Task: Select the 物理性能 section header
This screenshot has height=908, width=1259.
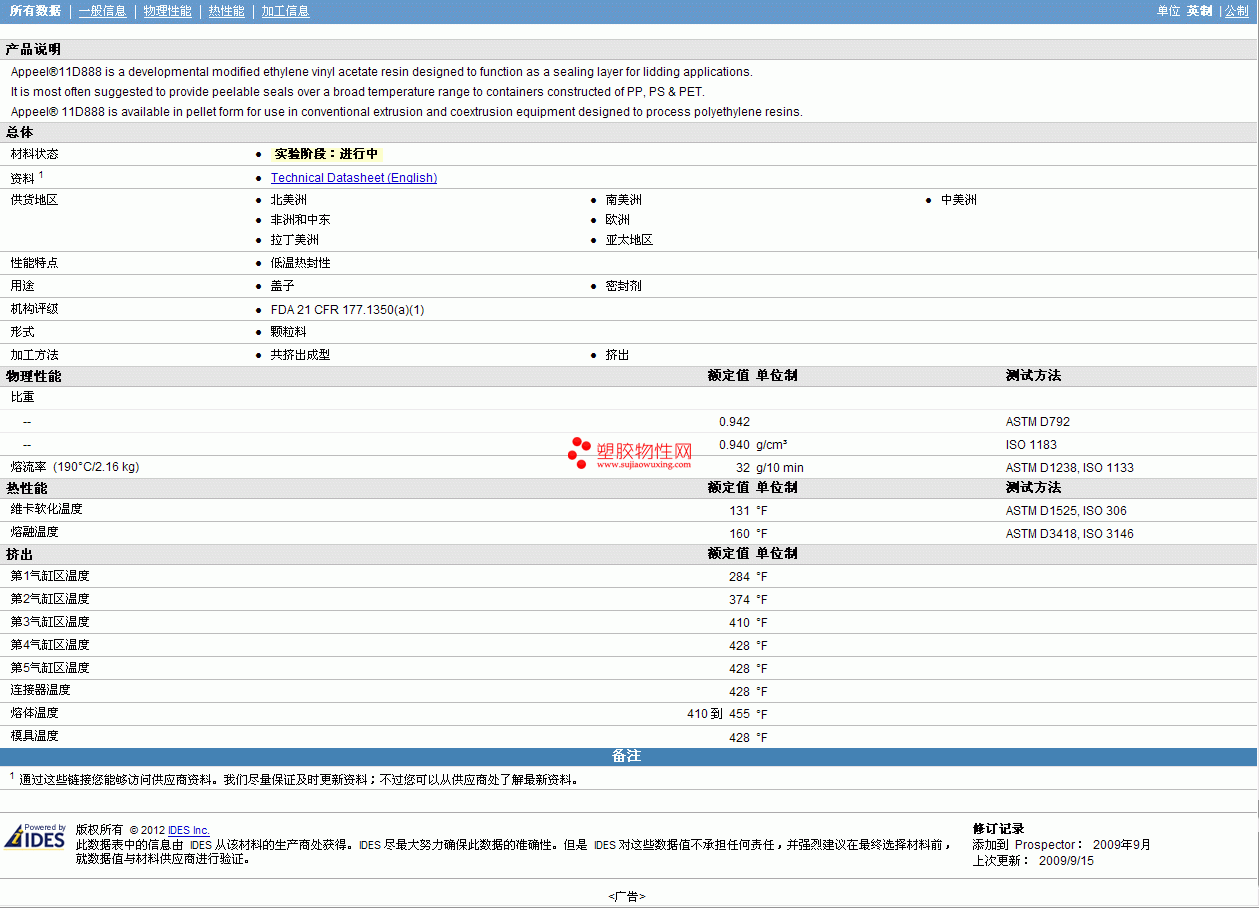Action: pyautogui.click(x=33, y=376)
